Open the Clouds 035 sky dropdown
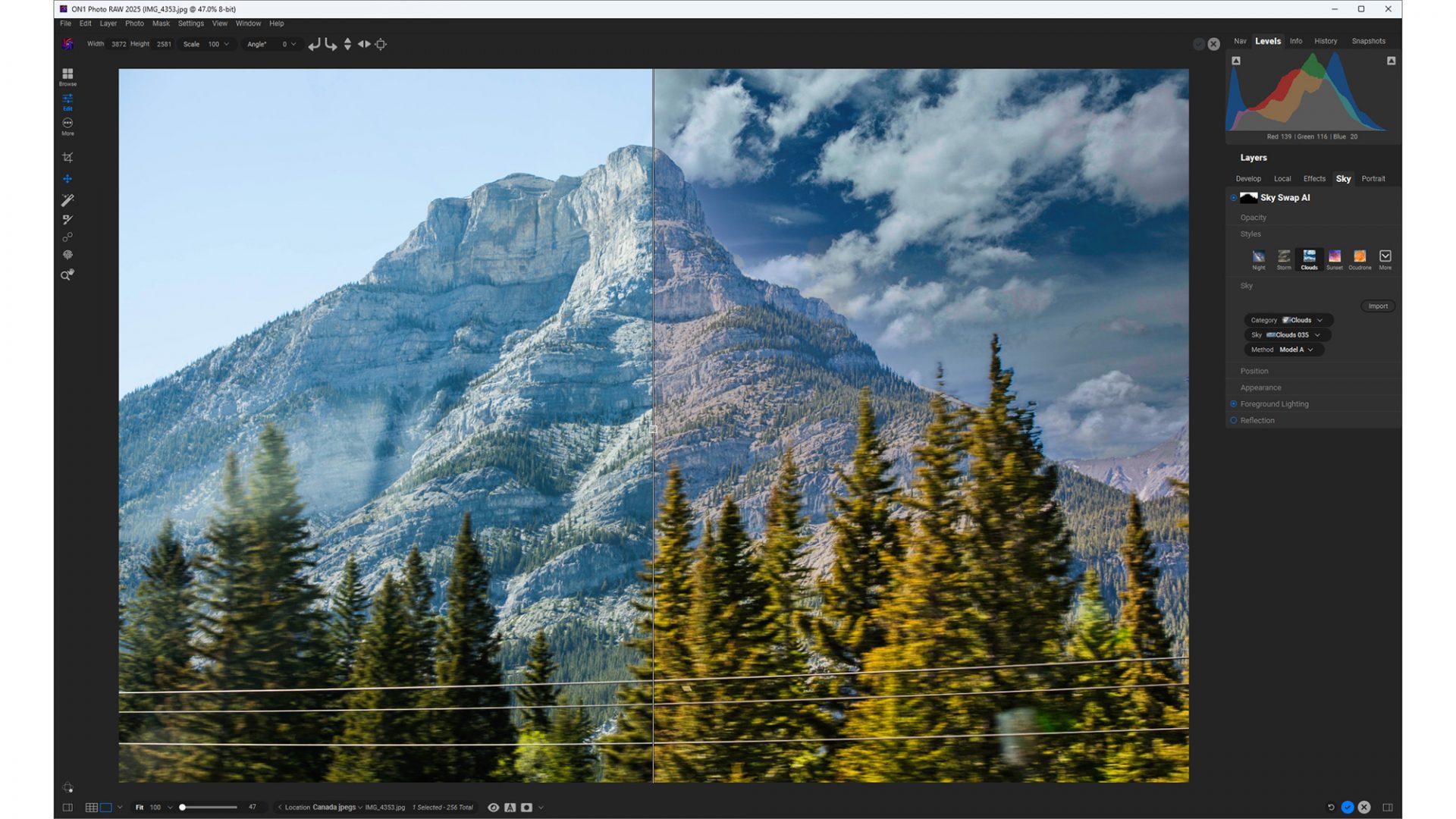The height and width of the screenshot is (819, 1456). (x=1289, y=334)
